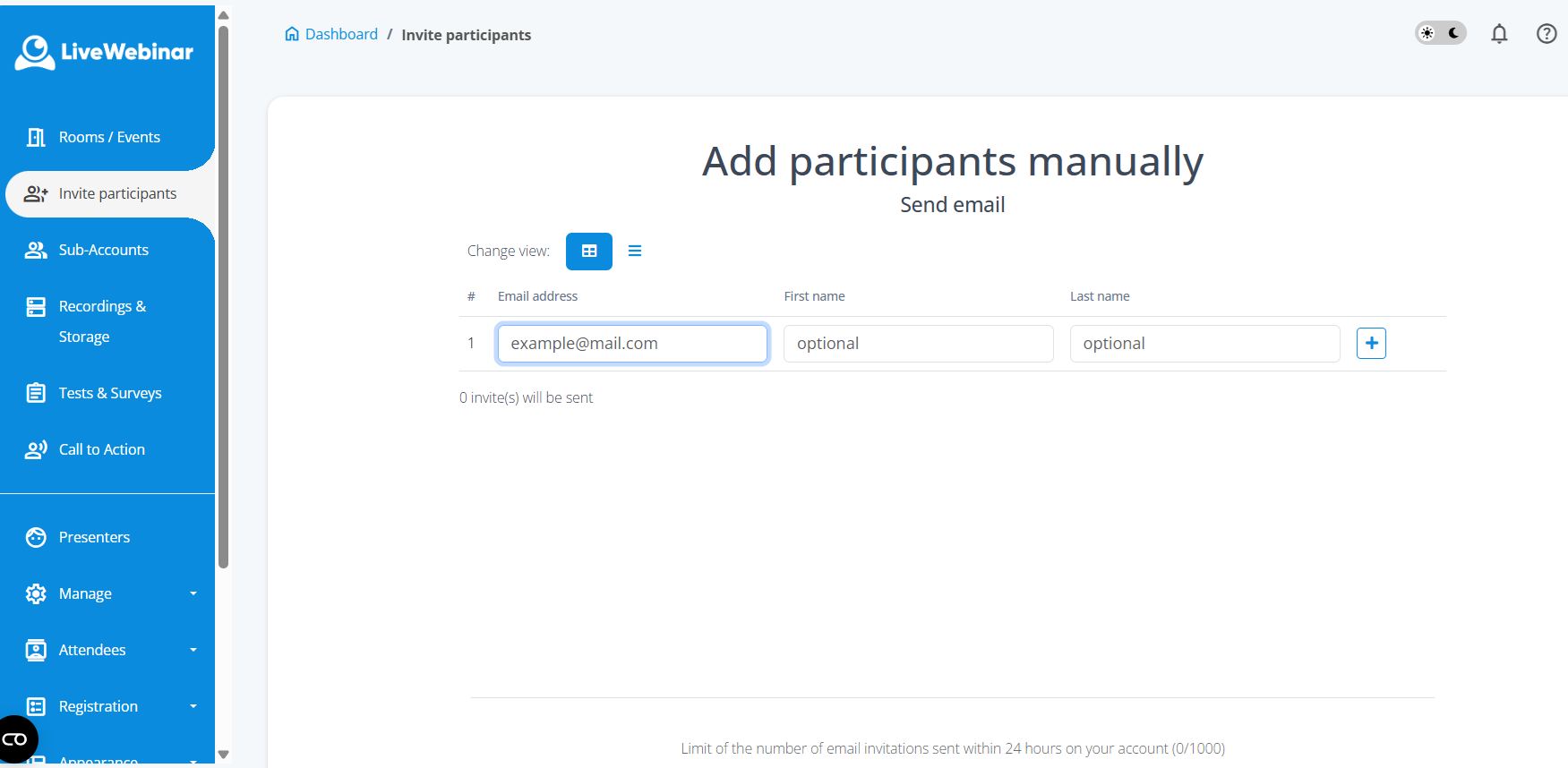Open Rooms / Events in sidebar
Screen dimensions: 1568x768
(108, 137)
